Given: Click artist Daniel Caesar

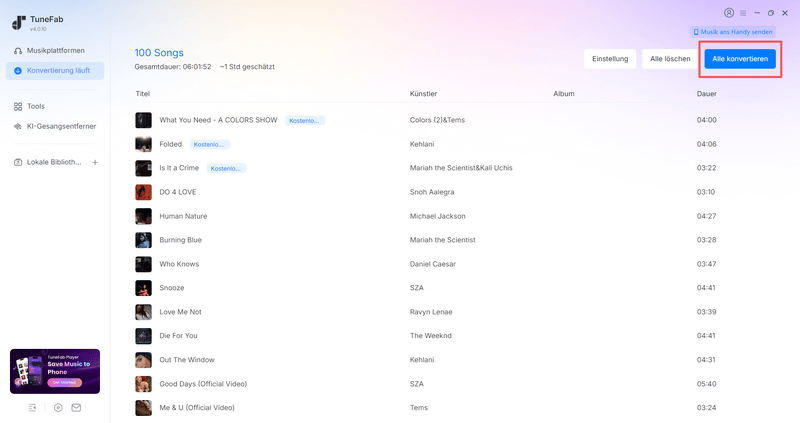Looking at the screenshot, I should click(x=433, y=264).
